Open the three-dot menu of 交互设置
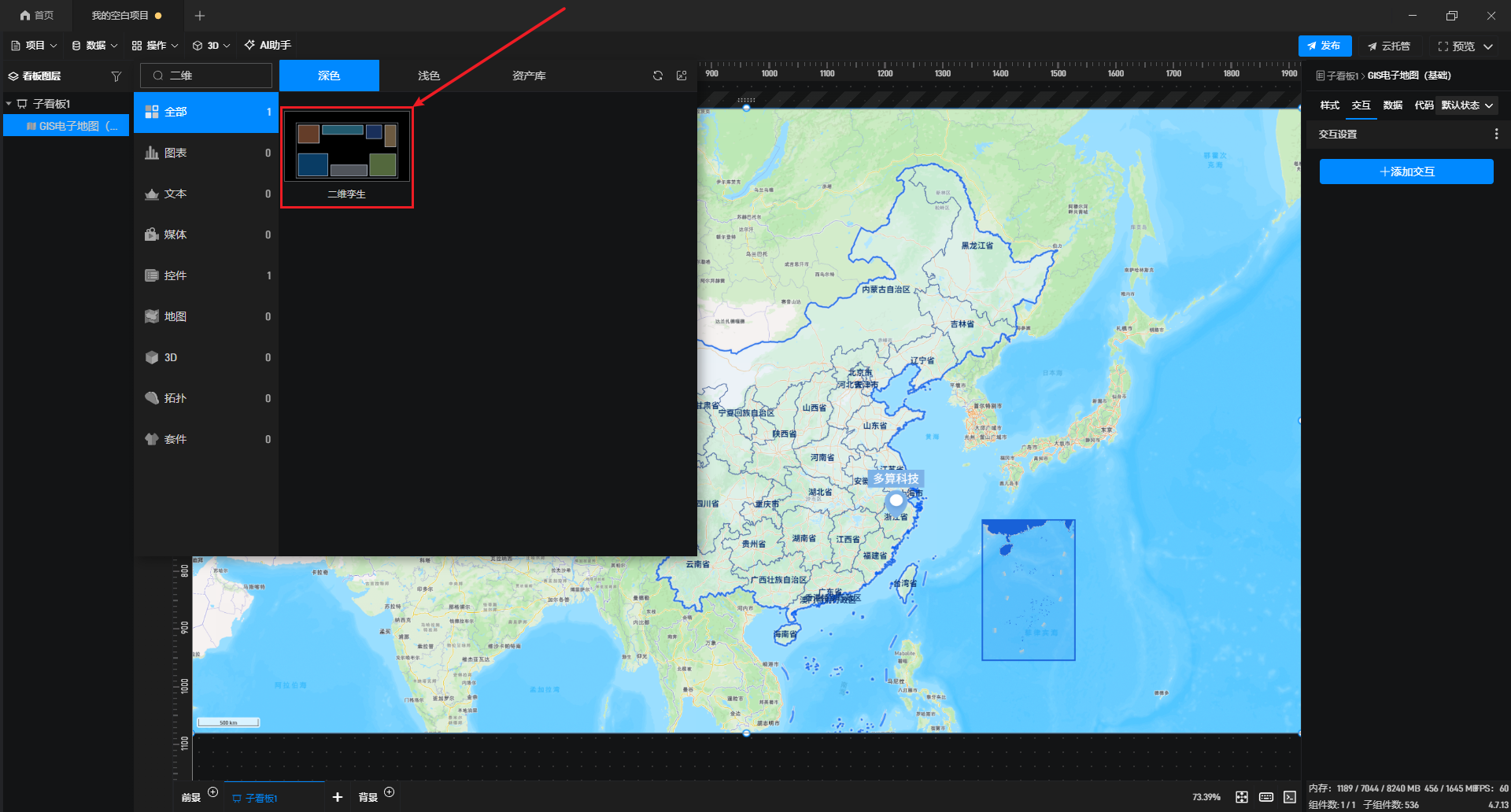Viewport: 1511px width, 812px height. pos(1496,135)
